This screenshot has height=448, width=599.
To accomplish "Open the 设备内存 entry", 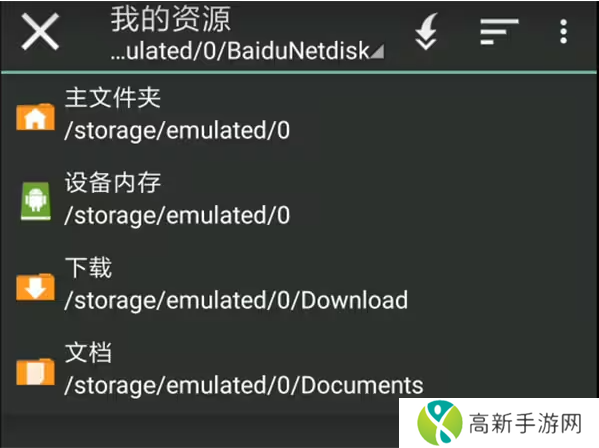I will click(299, 199).
